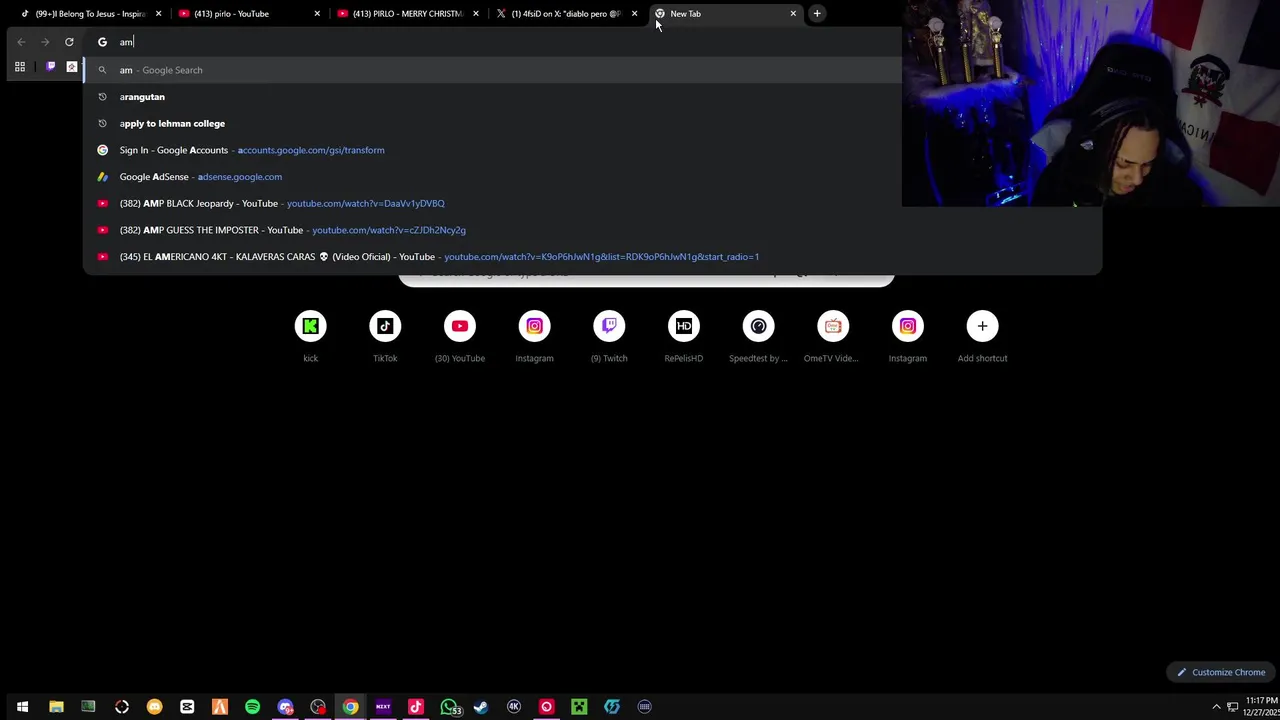
Task: Open EL AMERICANO 4KT KALAVERAS CARAS suggestion
Action: click(592, 257)
